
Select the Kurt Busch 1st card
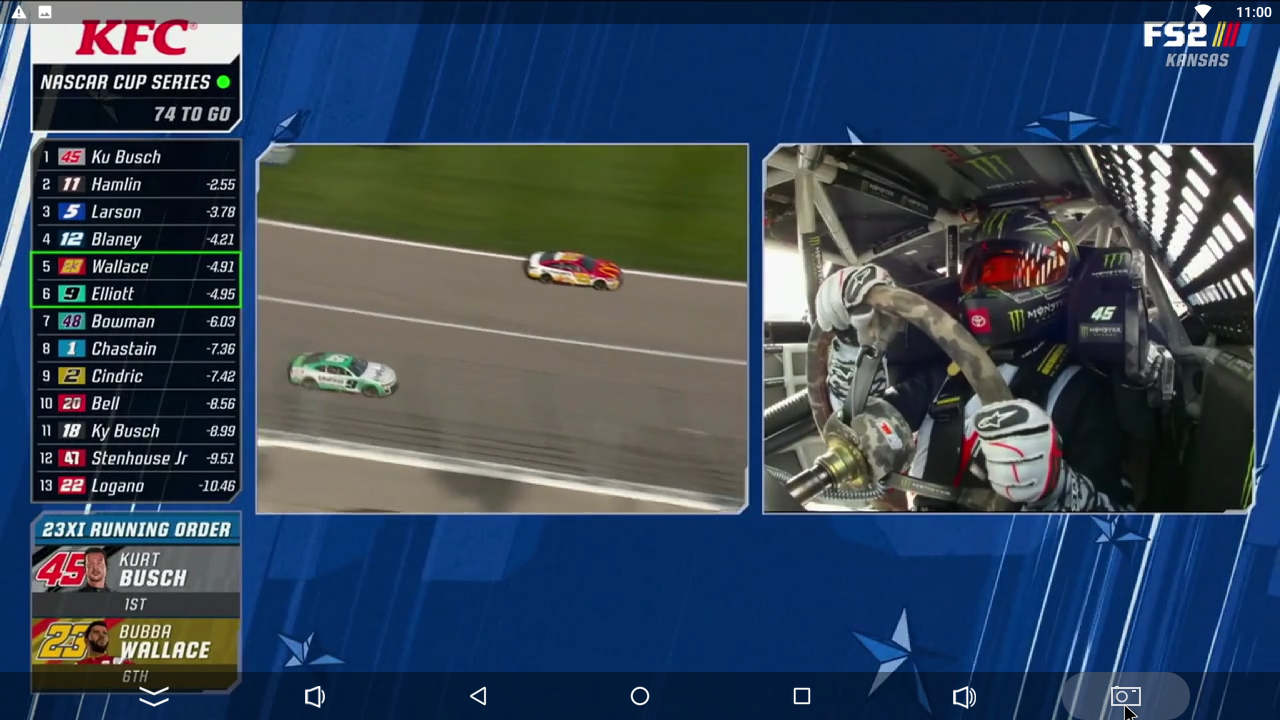point(136,580)
